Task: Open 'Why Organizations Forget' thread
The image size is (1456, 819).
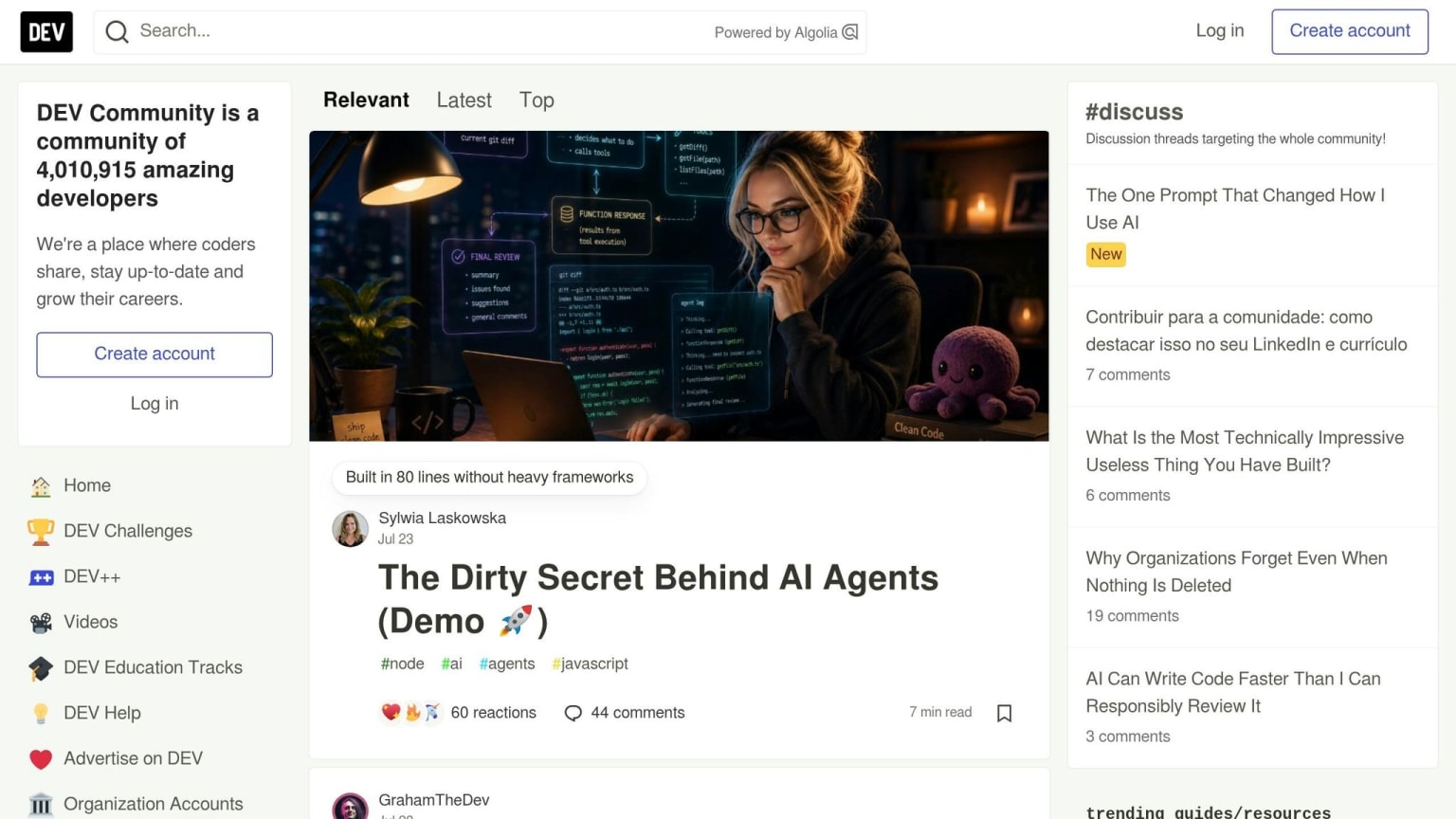Action: click(1236, 572)
